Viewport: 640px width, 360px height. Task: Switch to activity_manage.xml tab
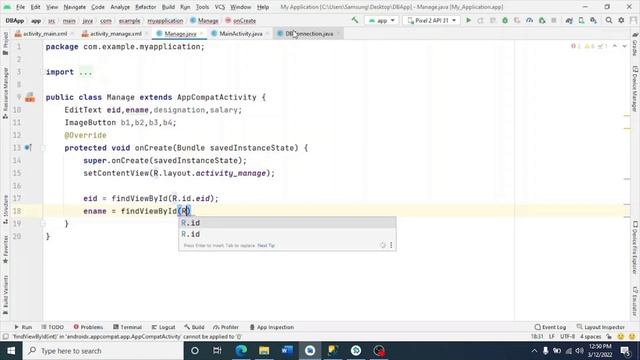(x=116, y=34)
